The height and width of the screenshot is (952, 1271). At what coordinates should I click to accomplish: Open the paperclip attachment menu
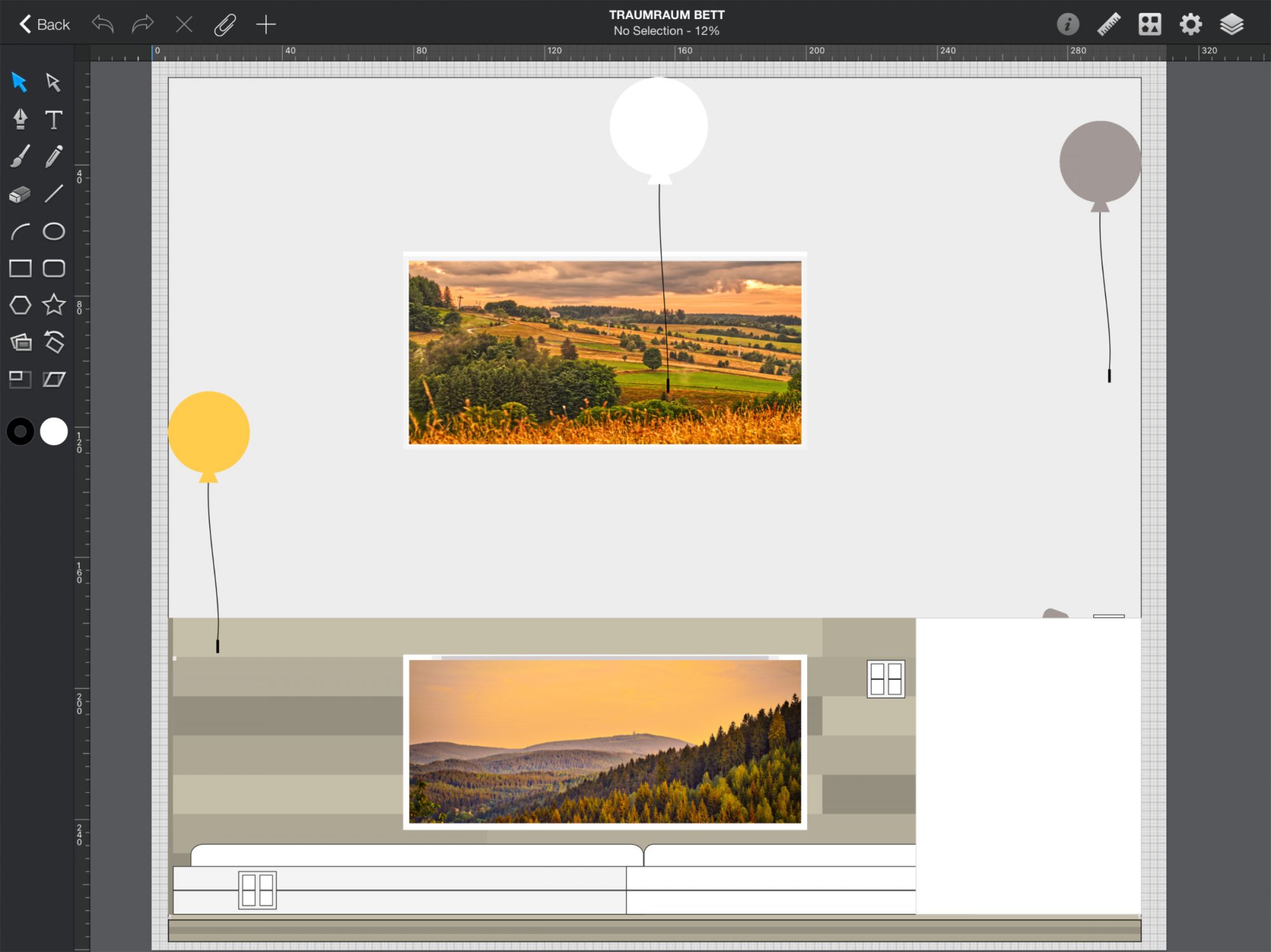point(225,24)
